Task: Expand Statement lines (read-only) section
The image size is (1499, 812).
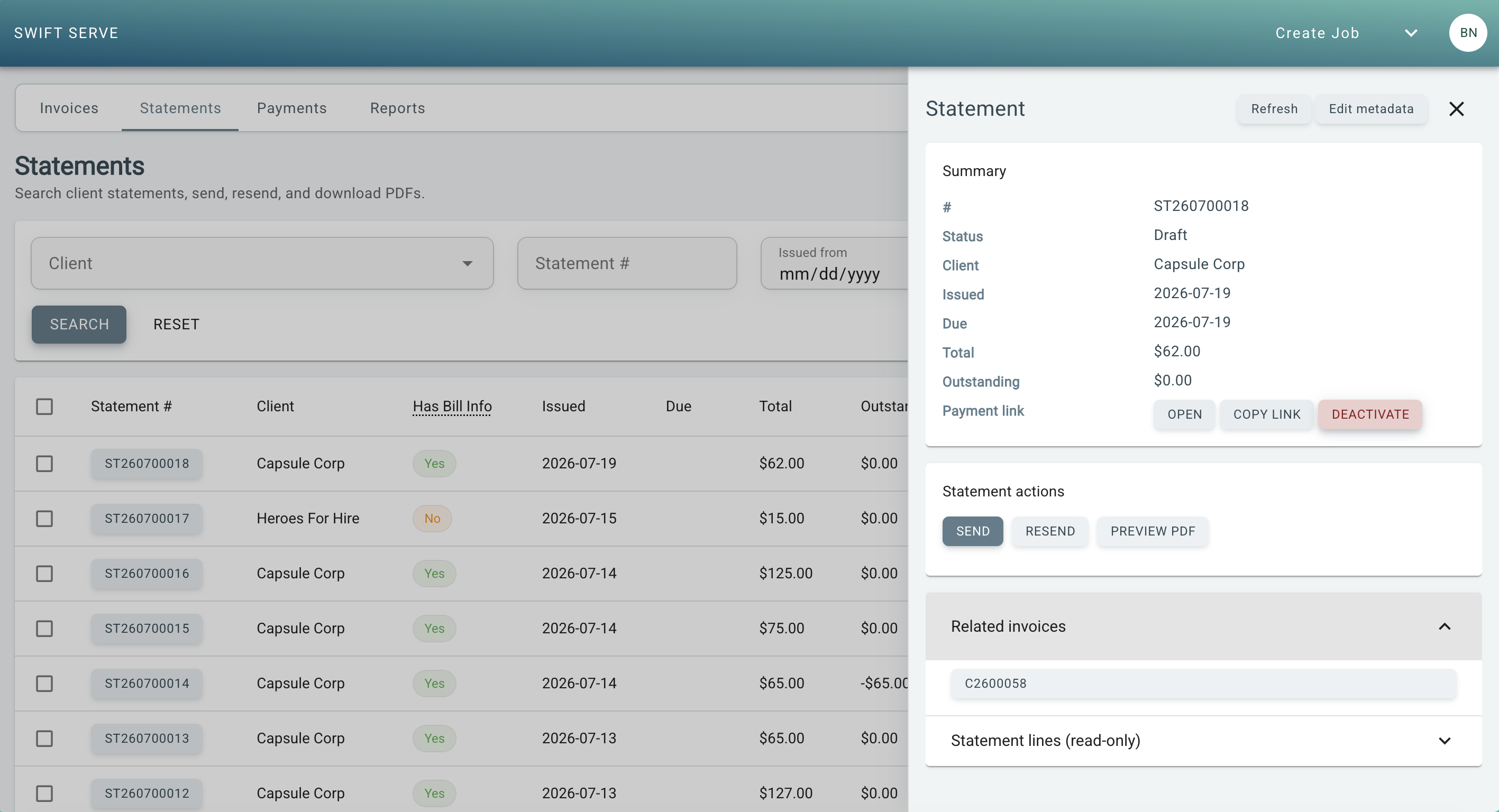Action: pos(1203,741)
